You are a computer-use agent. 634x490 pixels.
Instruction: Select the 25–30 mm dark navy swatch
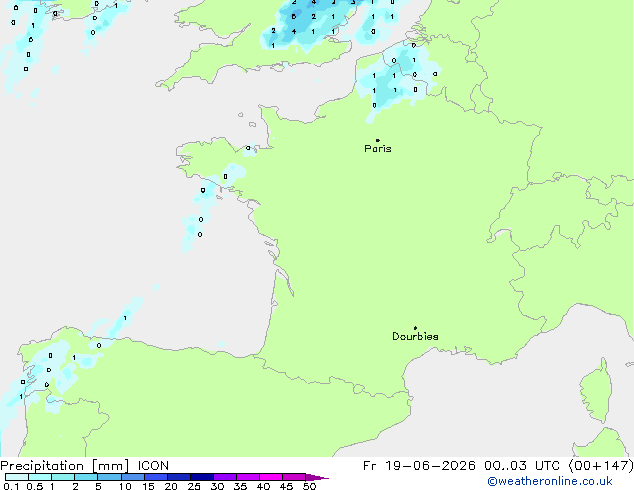[201, 477]
